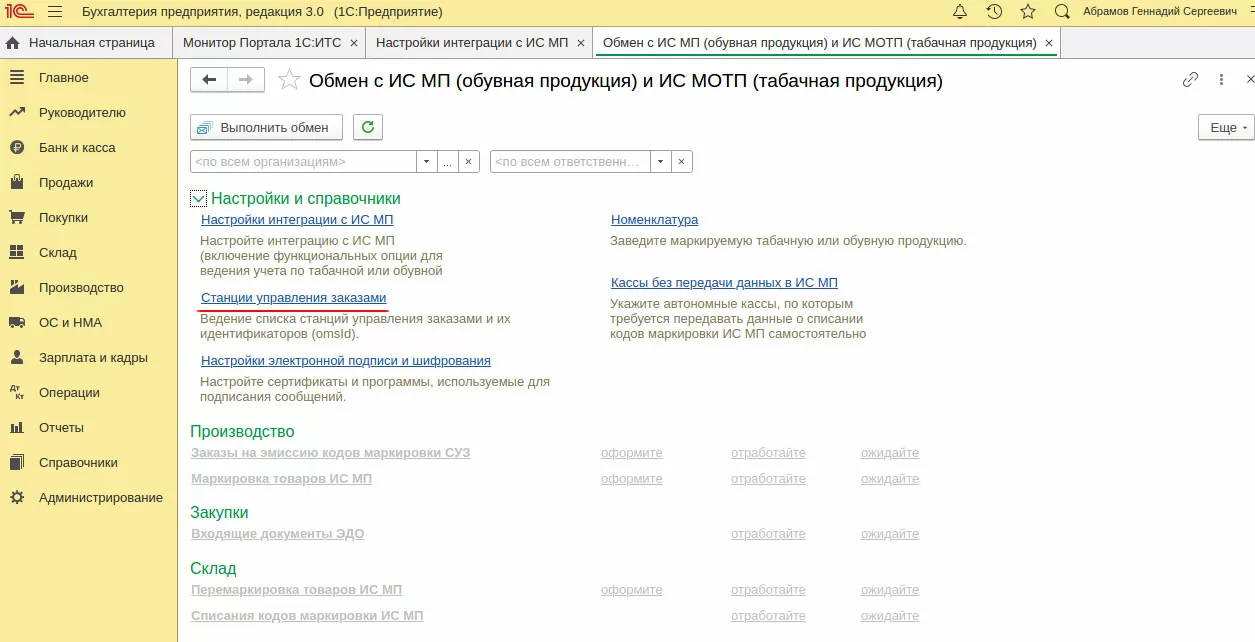
Task: Click ожидайте in Входящие документы ЭДО row
Action: pyautogui.click(x=890, y=534)
